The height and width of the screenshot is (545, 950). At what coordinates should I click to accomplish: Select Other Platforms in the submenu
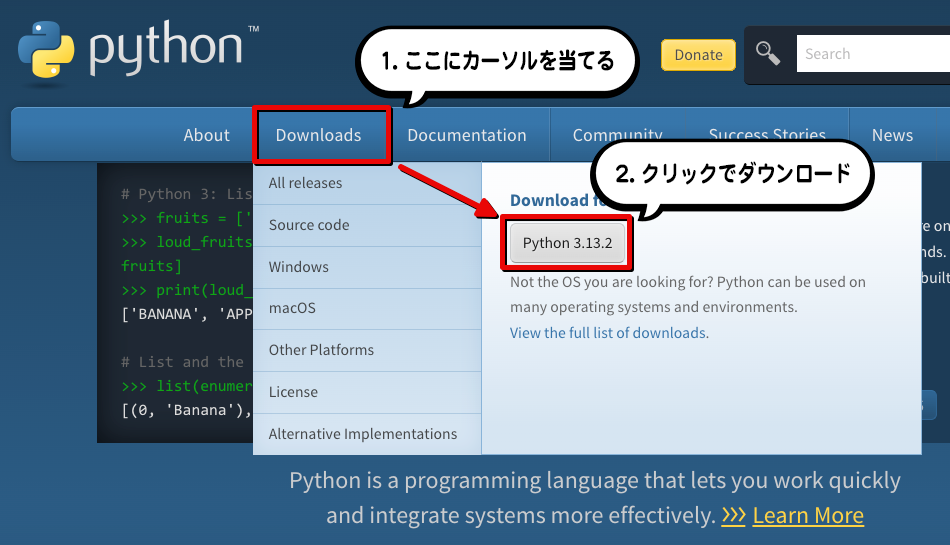tap(367, 350)
